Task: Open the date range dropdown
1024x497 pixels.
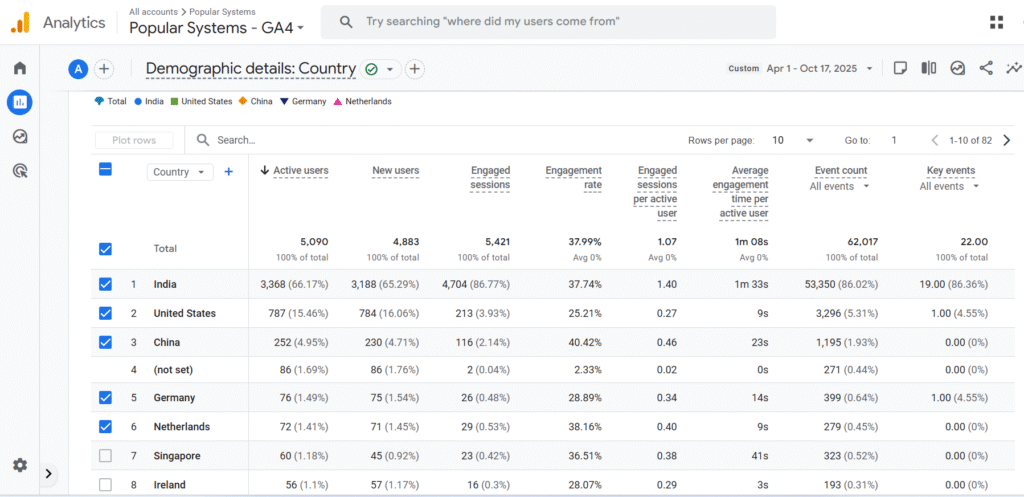Action: click(x=820, y=69)
